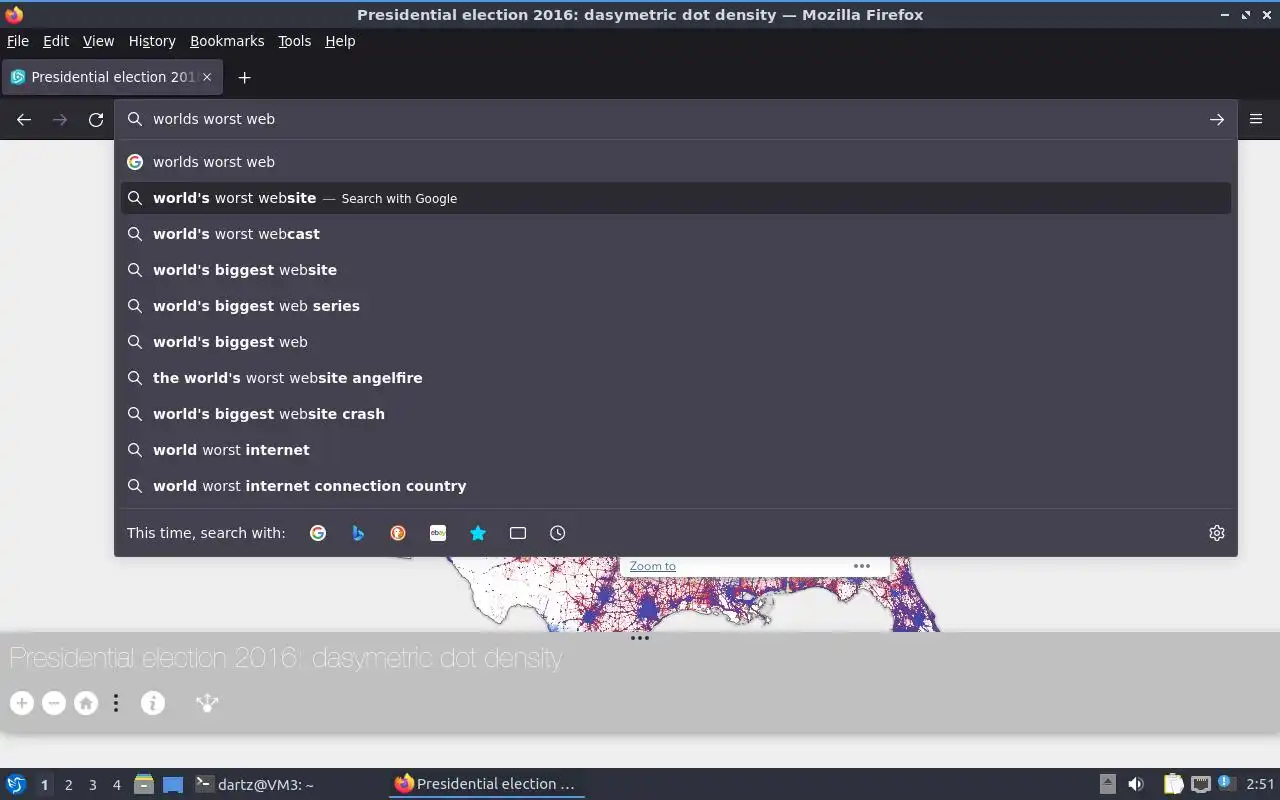The height and width of the screenshot is (800, 1280).
Task: Open the History menu
Action: pos(152,41)
